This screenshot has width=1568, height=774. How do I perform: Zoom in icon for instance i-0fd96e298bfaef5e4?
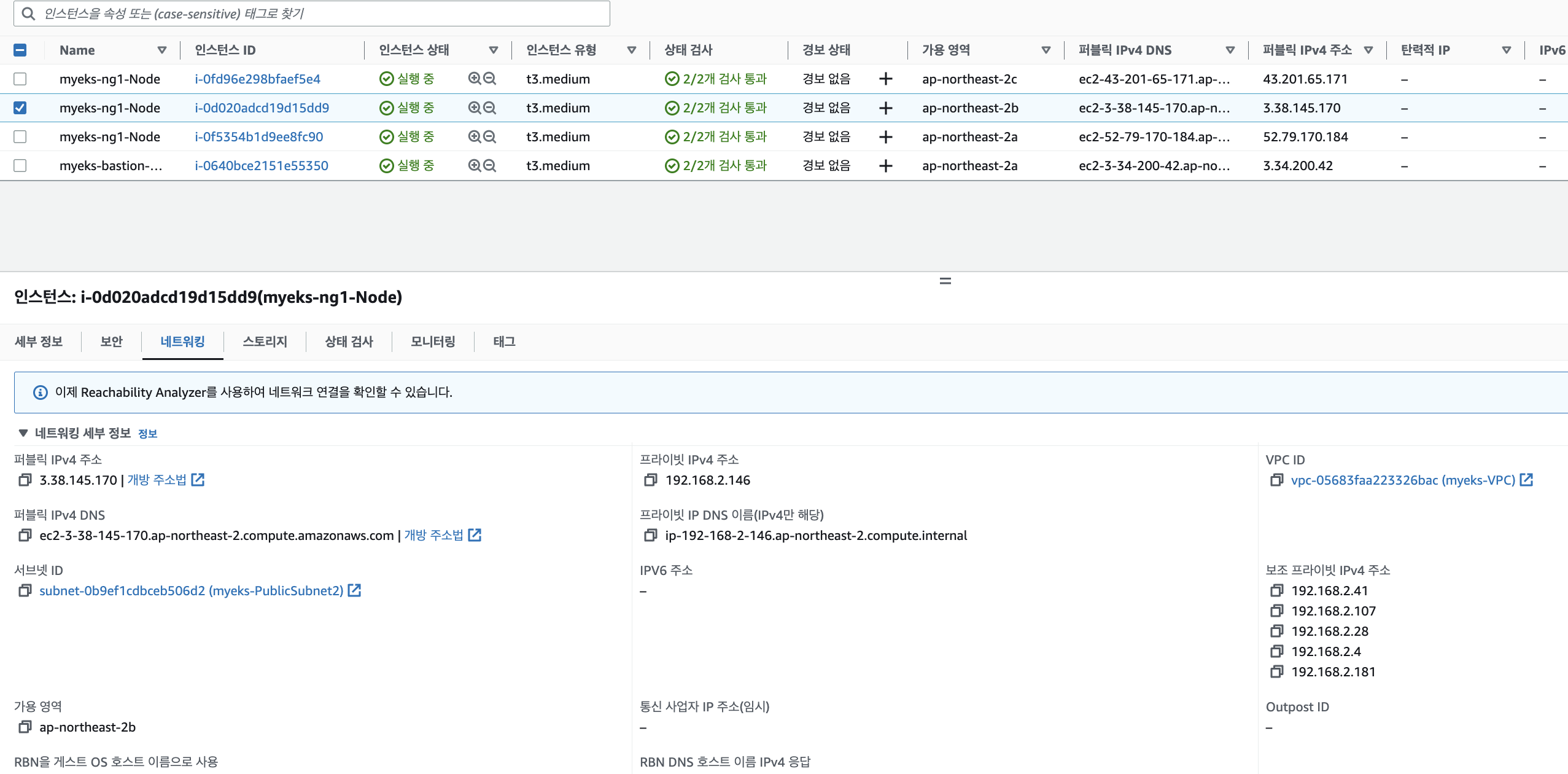tap(475, 79)
